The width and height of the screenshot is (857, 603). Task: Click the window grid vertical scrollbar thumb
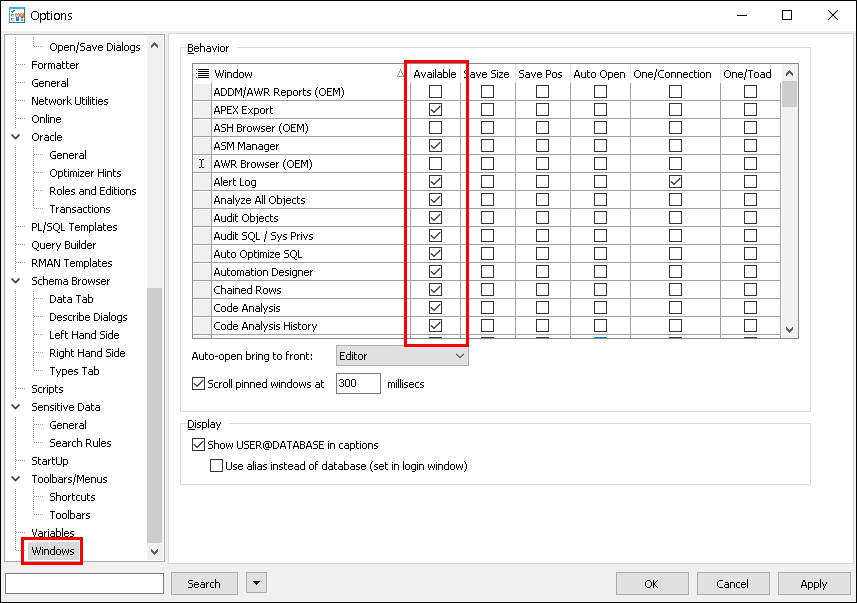[789, 94]
